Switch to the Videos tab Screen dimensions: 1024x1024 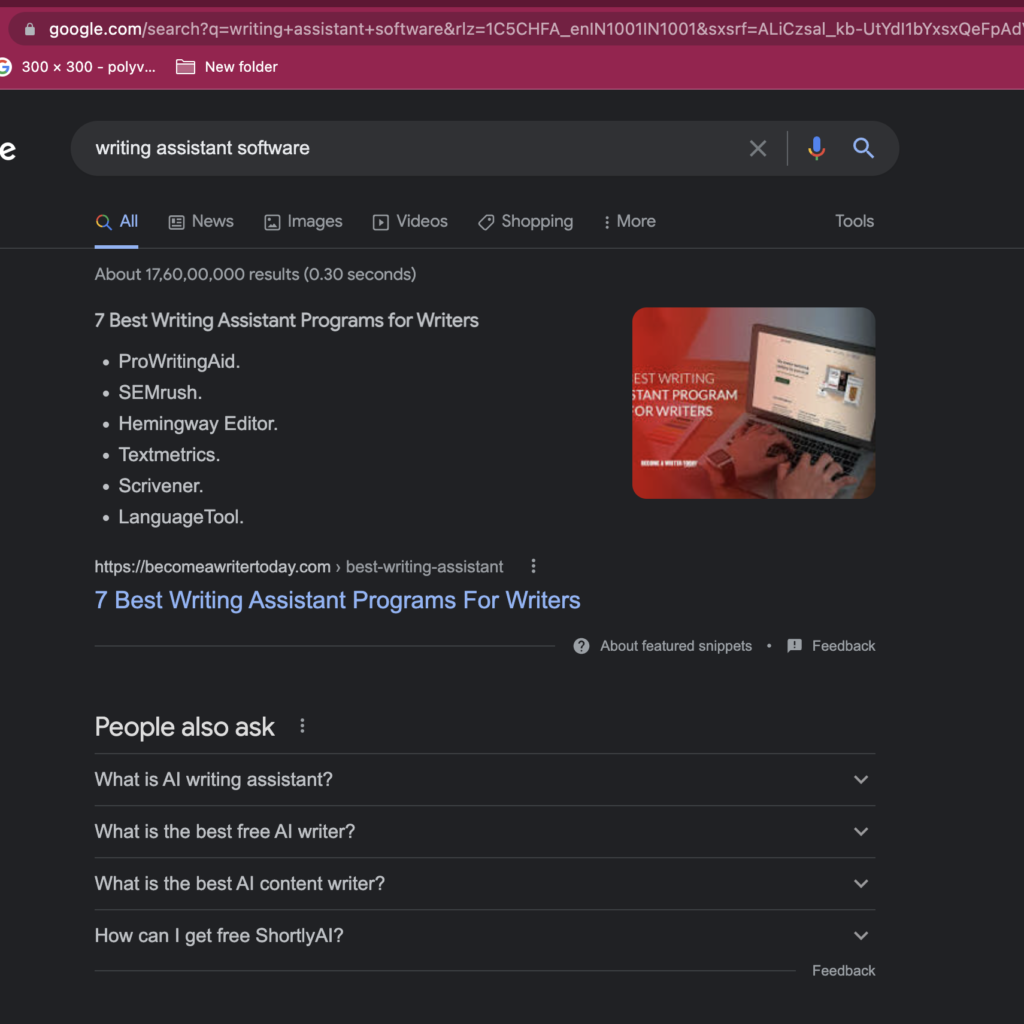point(410,221)
